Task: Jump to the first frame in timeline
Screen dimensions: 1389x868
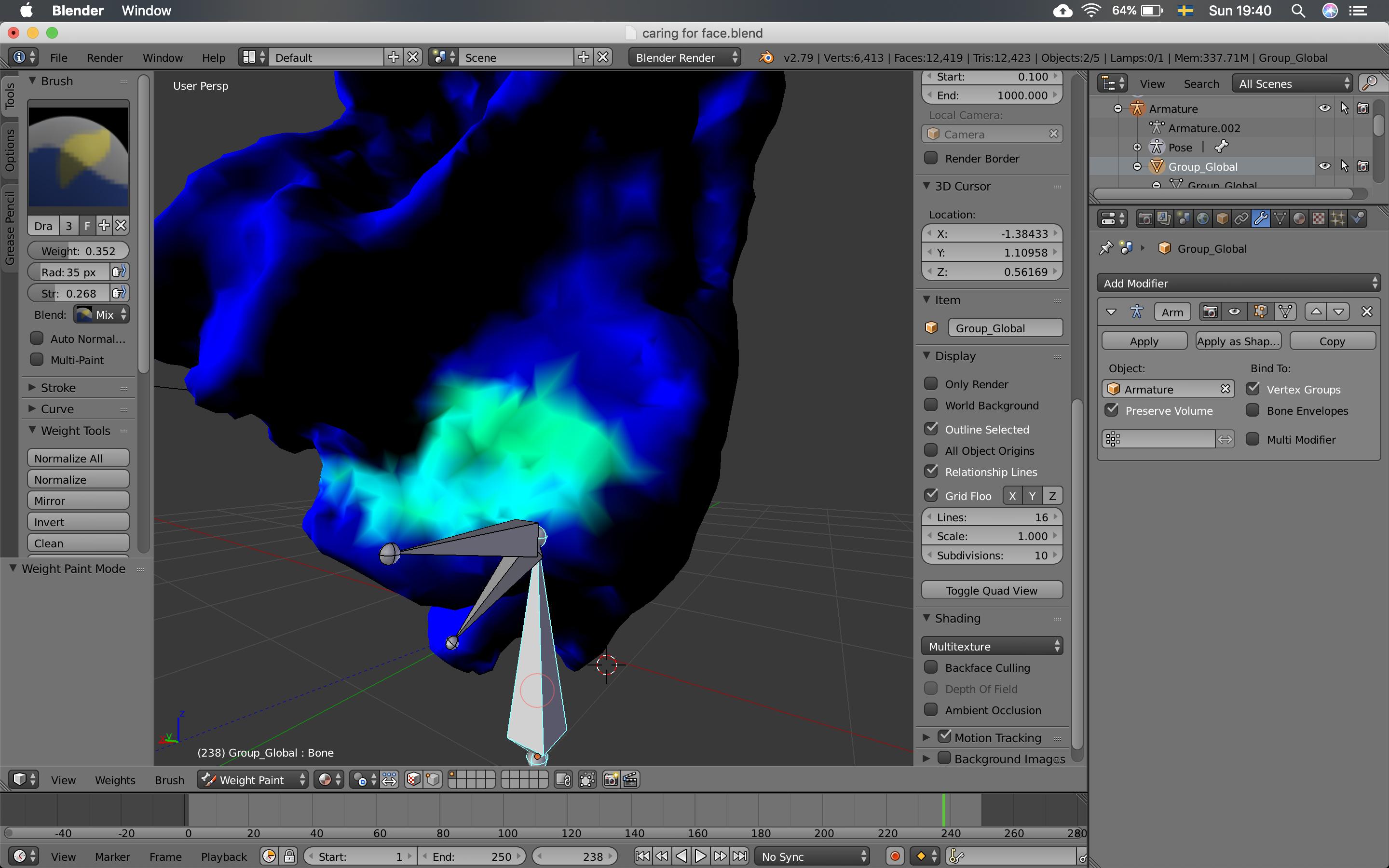Action: coord(643,856)
